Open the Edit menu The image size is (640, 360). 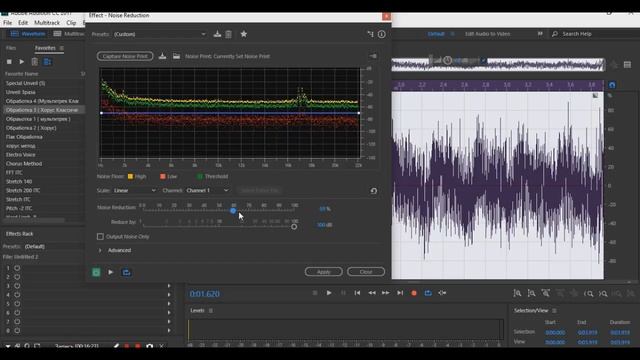23,23
